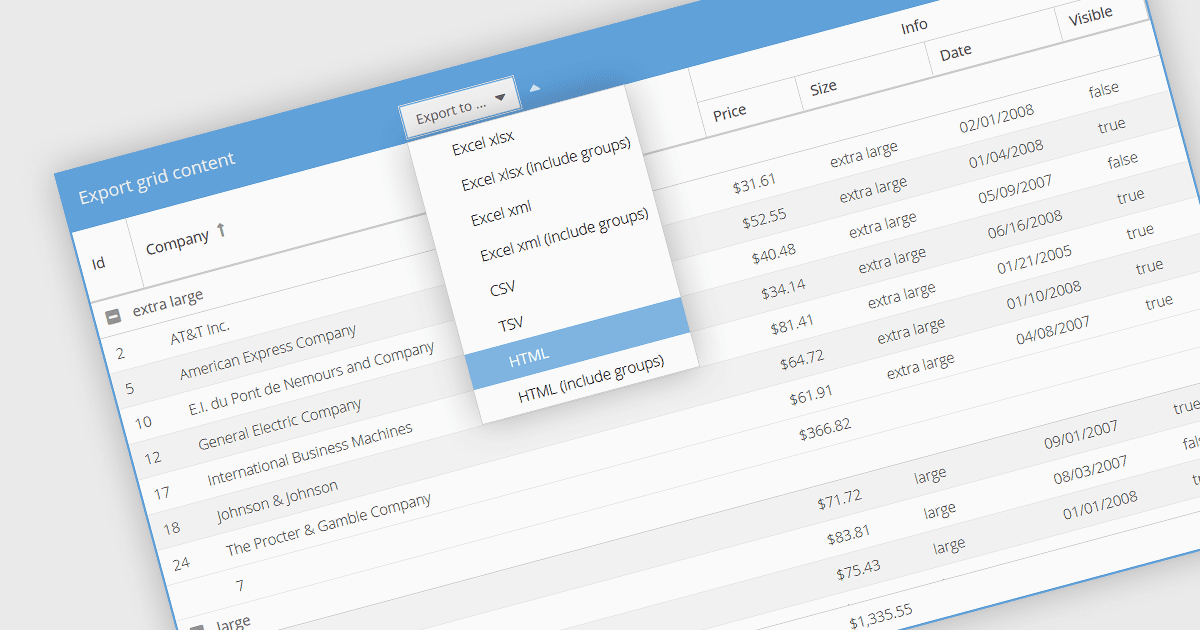Image resolution: width=1200 pixels, height=630 pixels.
Task: Click the Id cell showing 17
Action: 162,492
